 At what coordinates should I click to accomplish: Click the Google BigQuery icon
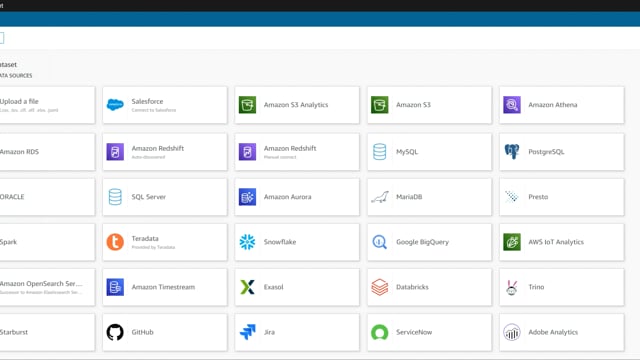[x=380, y=242]
